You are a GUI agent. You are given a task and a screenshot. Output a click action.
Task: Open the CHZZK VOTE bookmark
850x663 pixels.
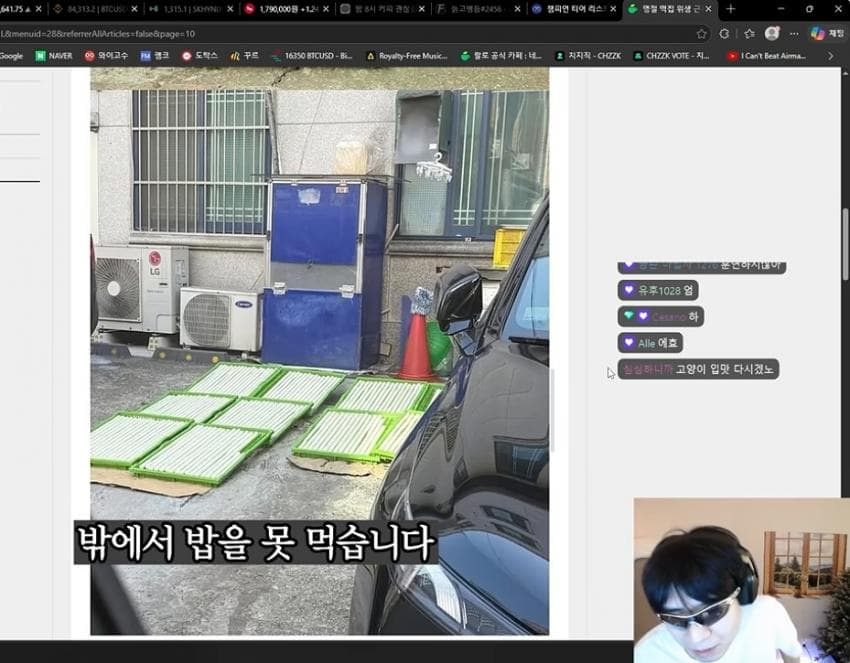point(672,56)
